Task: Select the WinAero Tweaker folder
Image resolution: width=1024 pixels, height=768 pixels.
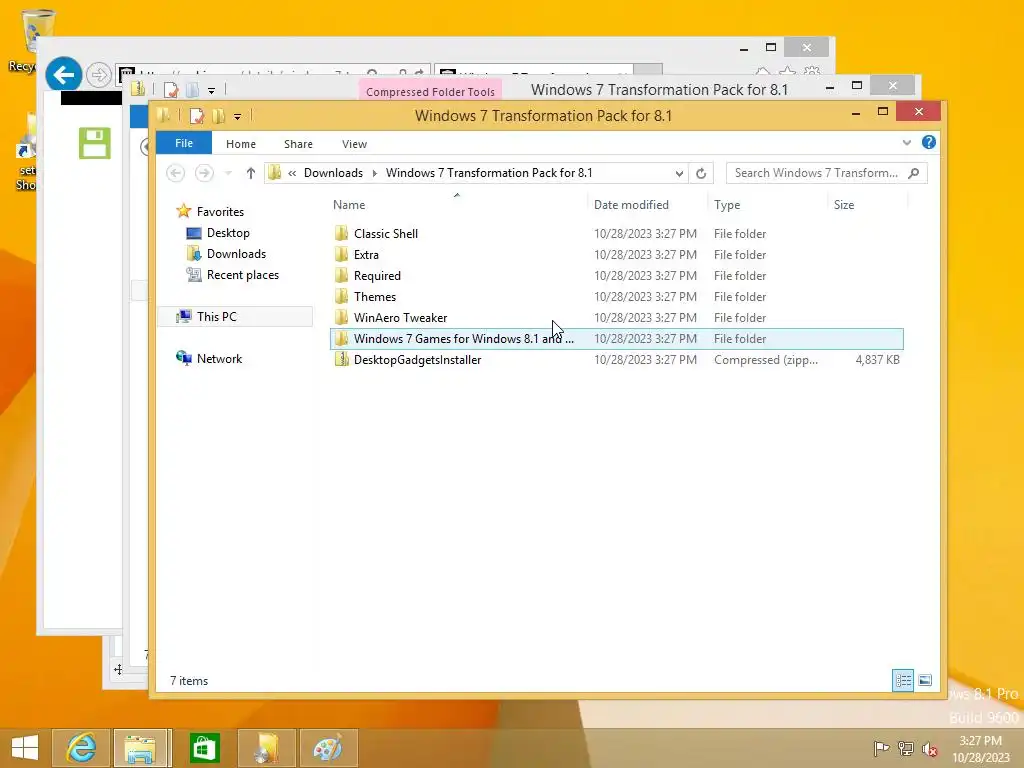Action: click(x=400, y=317)
